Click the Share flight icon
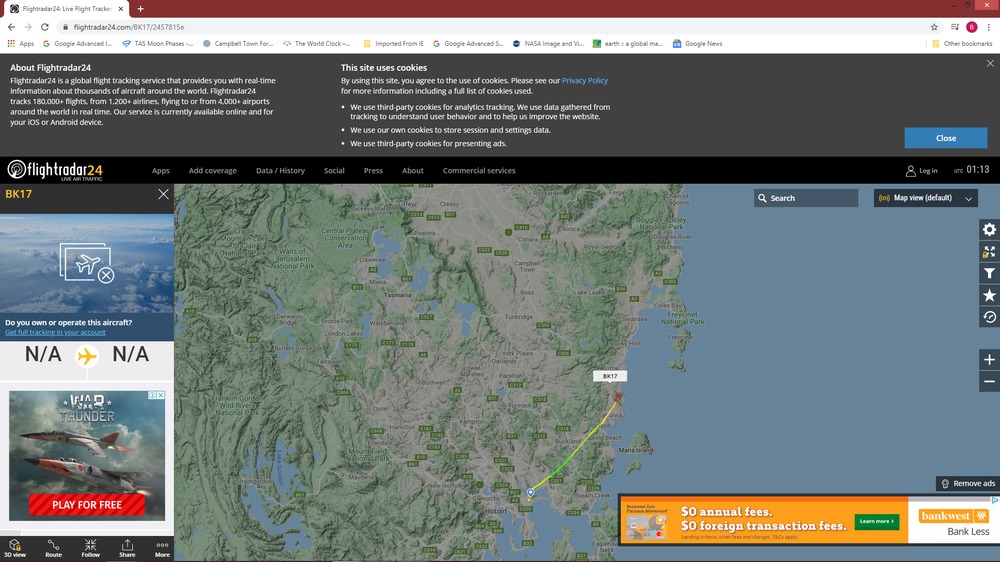This screenshot has width=1000, height=562. 127,547
